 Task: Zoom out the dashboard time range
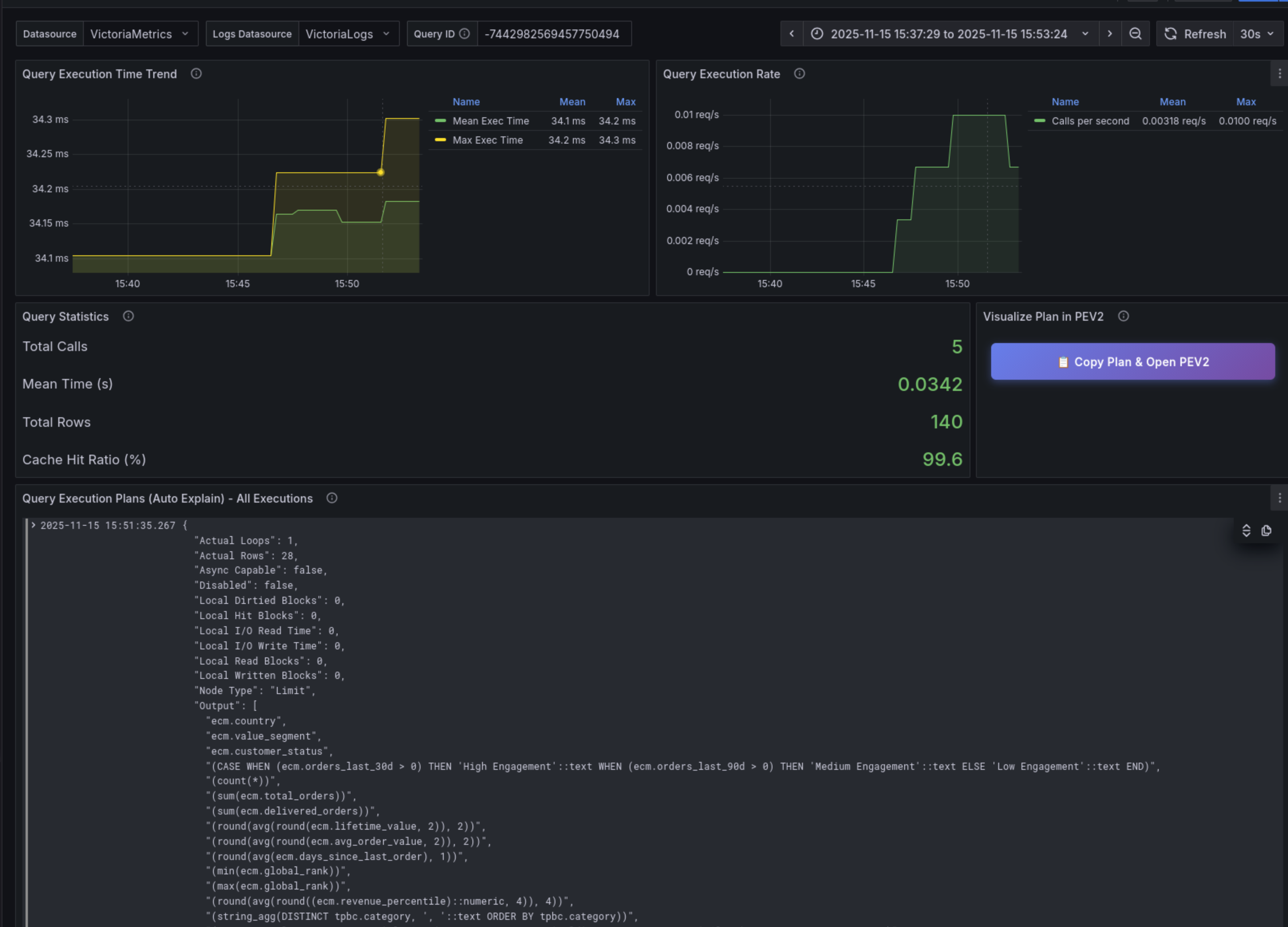(1136, 34)
